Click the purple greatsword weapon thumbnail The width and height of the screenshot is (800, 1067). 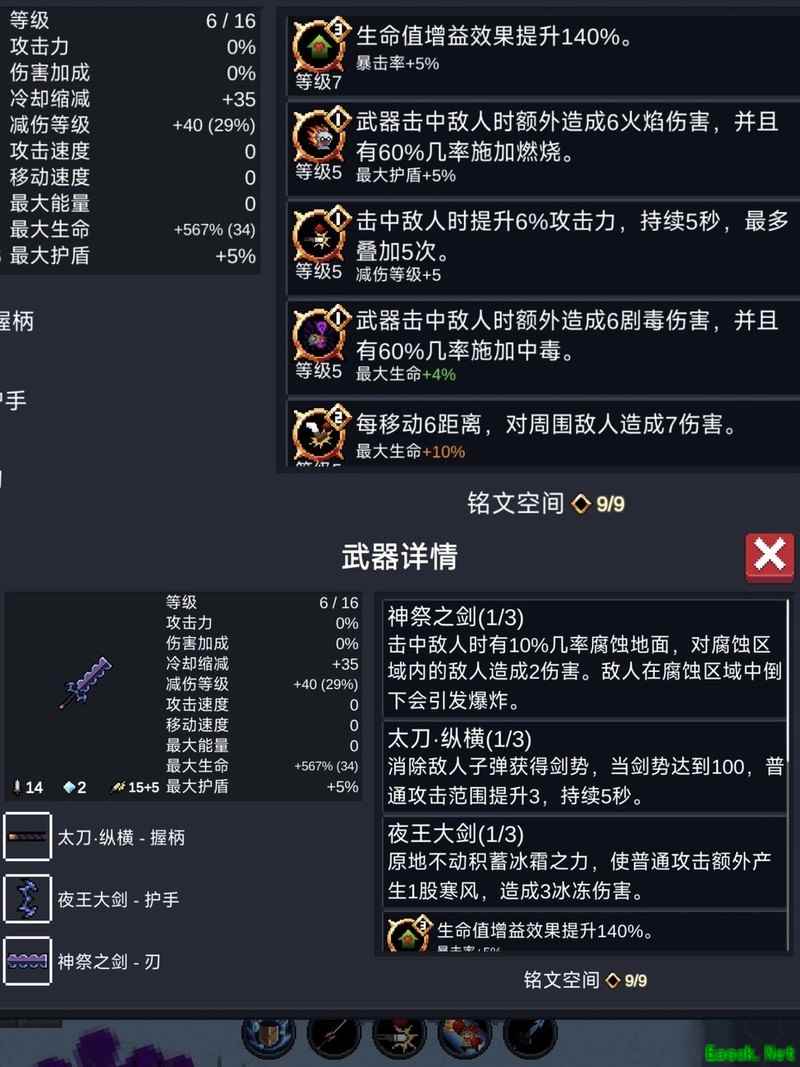pos(85,683)
